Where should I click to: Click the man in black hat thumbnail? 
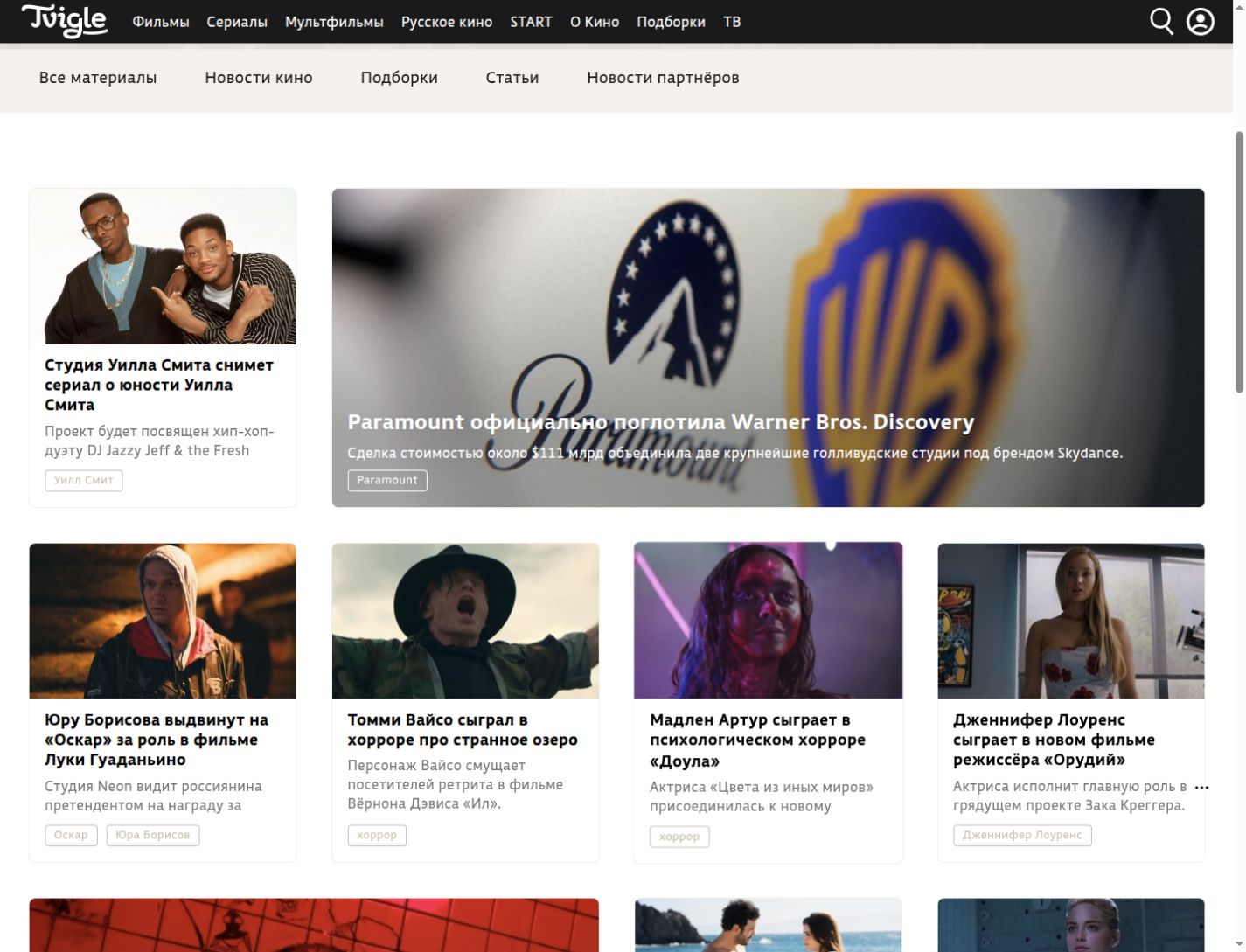pos(465,622)
